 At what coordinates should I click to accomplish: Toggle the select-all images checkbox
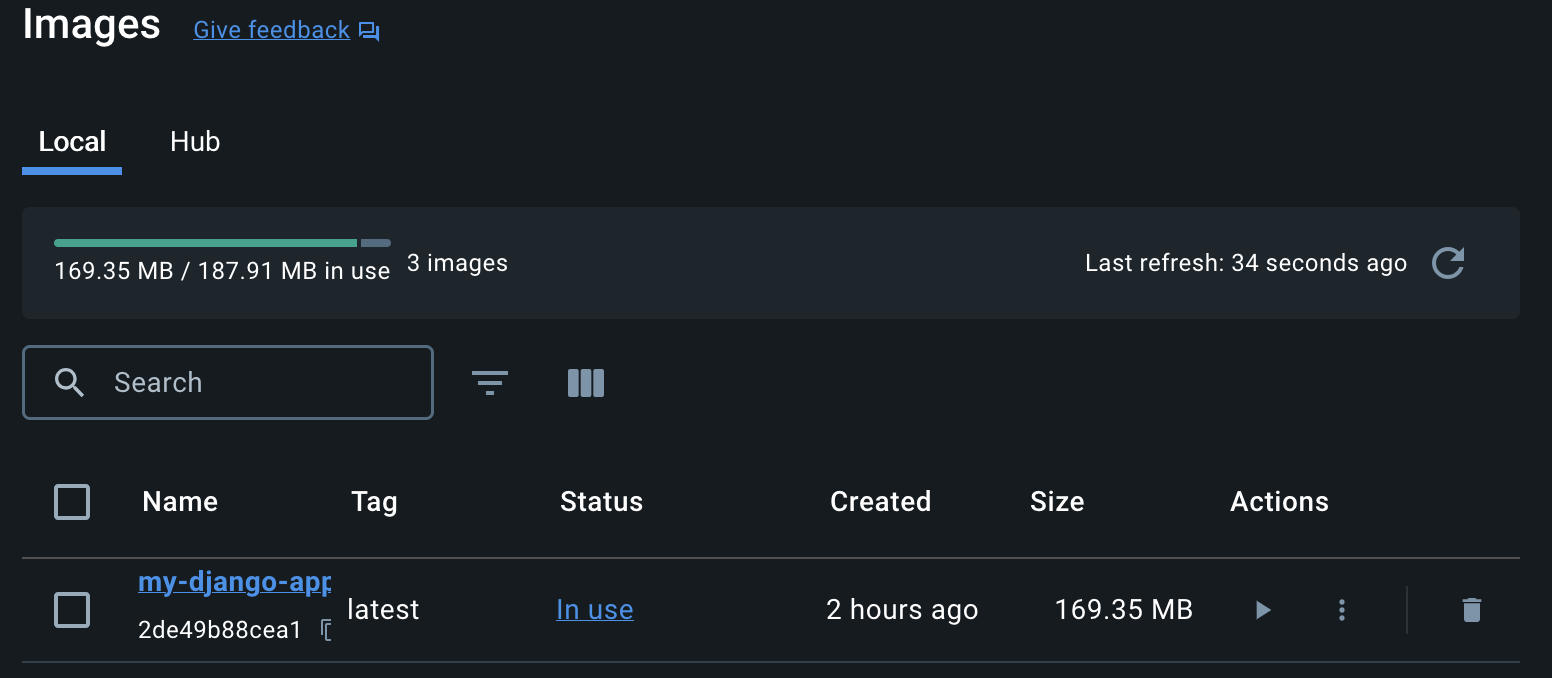point(72,502)
